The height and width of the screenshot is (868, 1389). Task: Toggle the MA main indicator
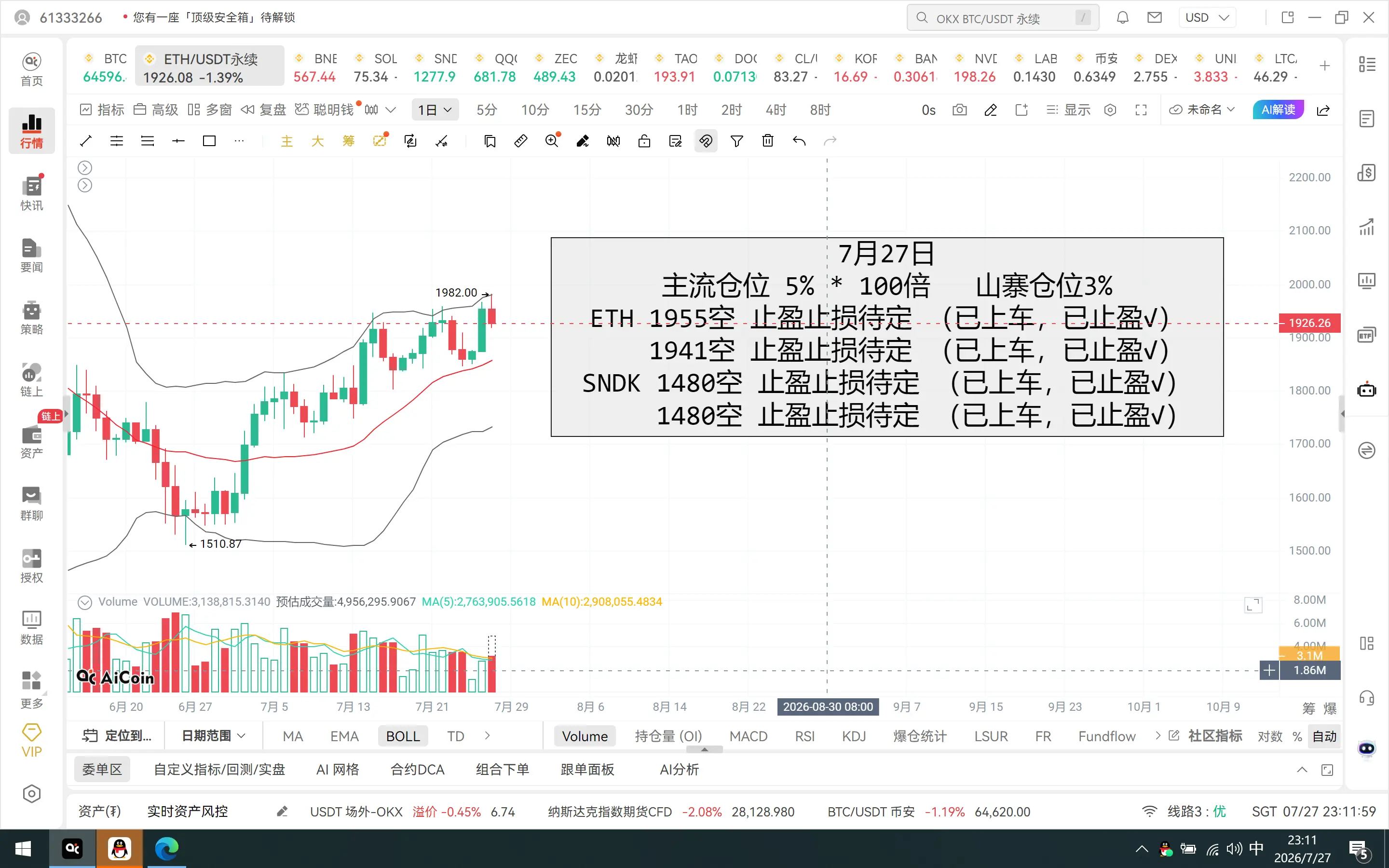293,736
